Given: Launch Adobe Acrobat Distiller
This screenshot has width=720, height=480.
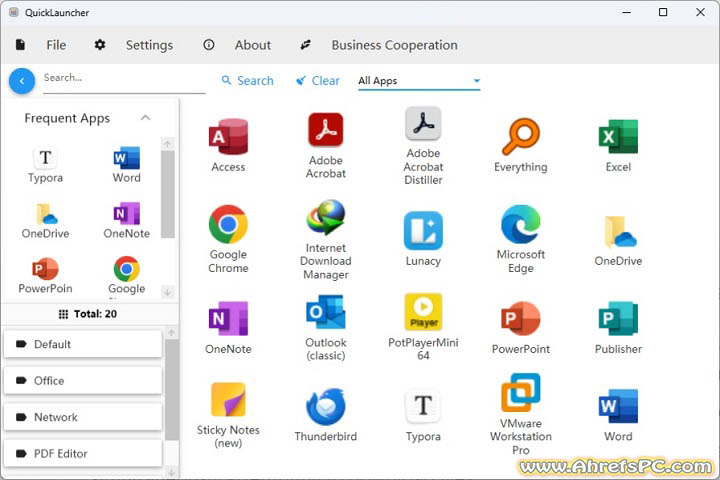Looking at the screenshot, I should 423,146.
